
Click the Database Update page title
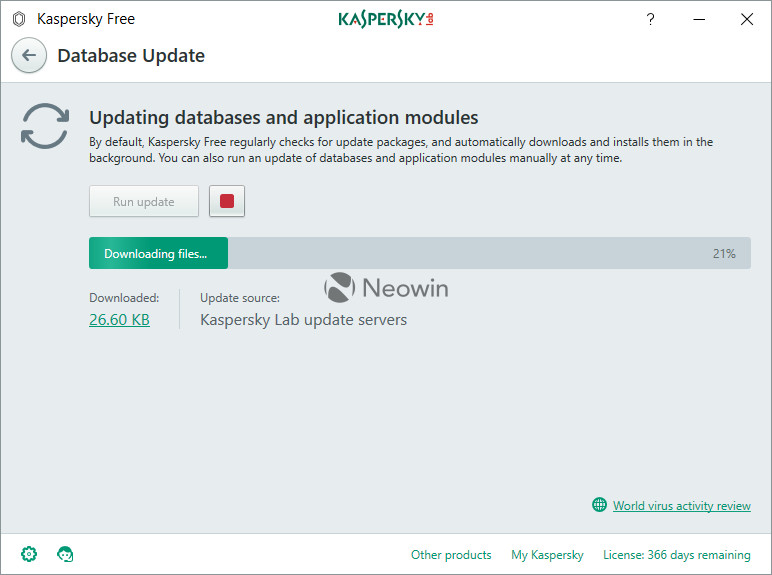pyautogui.click(x=131, y=56)
